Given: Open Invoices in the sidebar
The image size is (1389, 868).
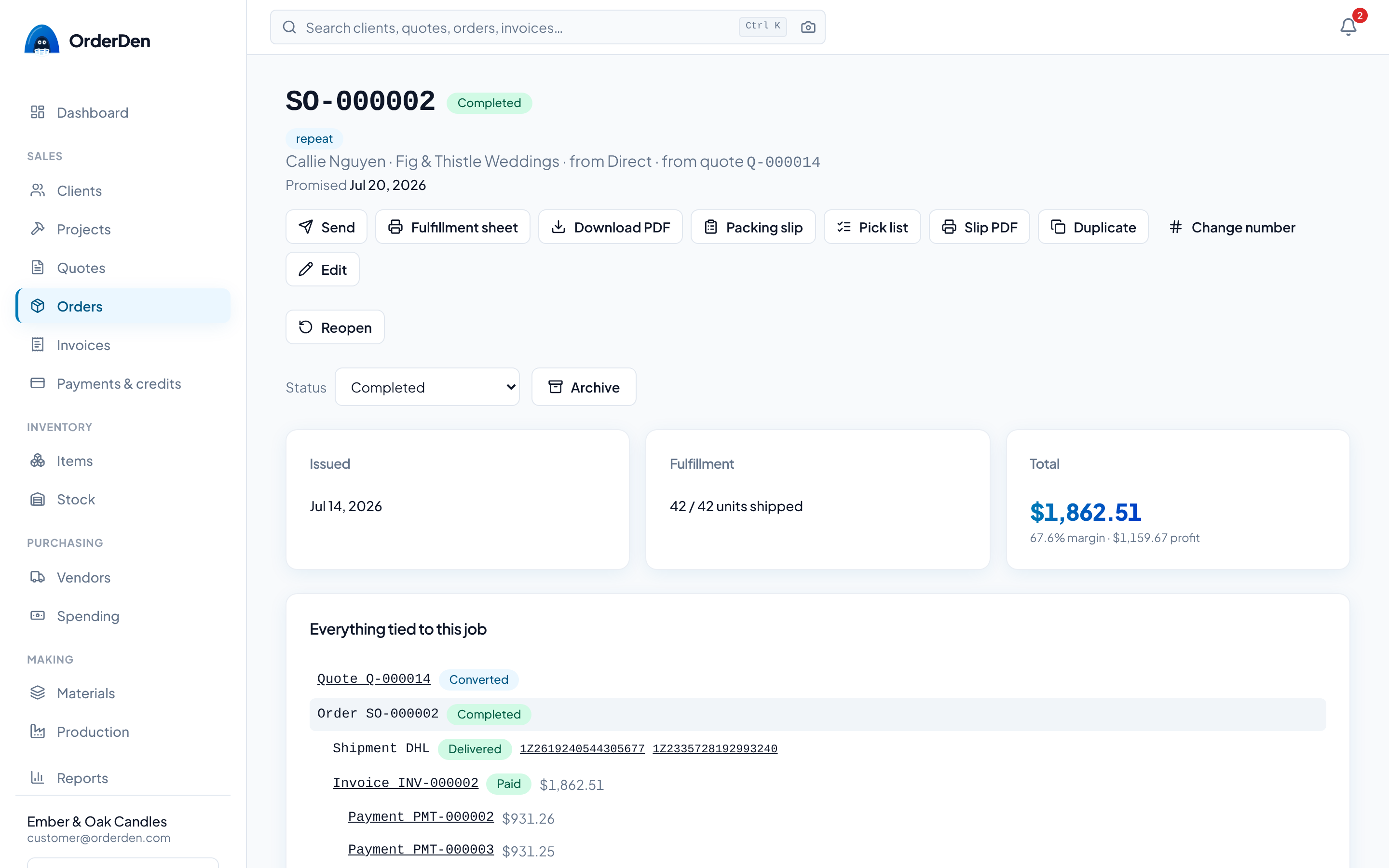Looking at the screenshot, I should tap(123, 344).
